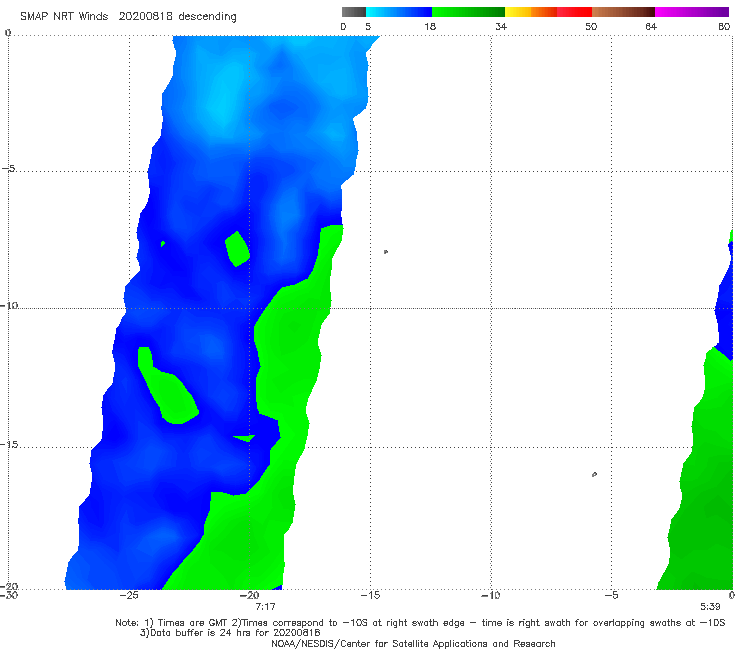Select the blue 5–18 color bar segment
Viewport: 740px width, 650px height.
[x=399, y=12]
